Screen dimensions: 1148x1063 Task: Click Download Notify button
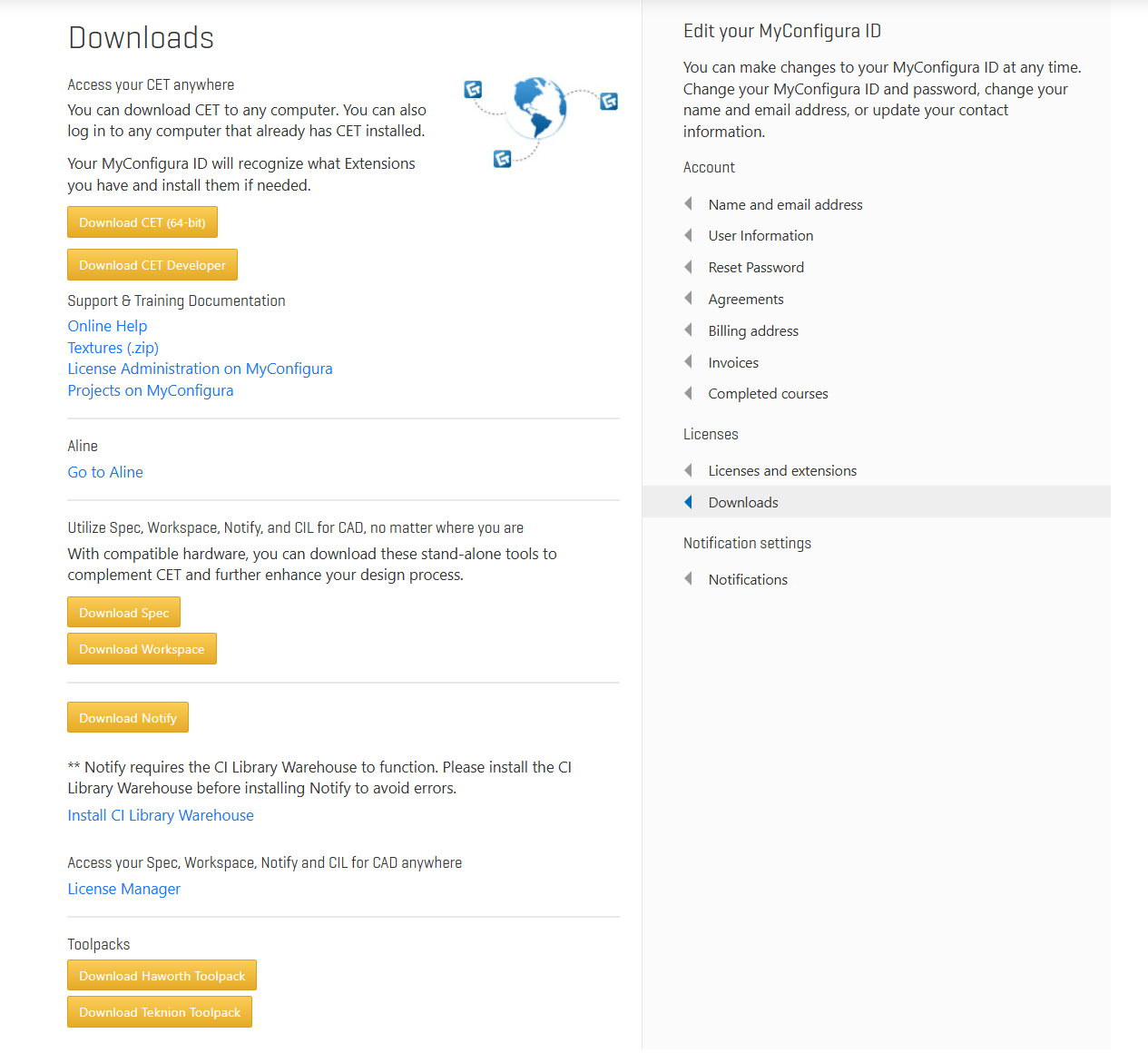pos(128,718)
